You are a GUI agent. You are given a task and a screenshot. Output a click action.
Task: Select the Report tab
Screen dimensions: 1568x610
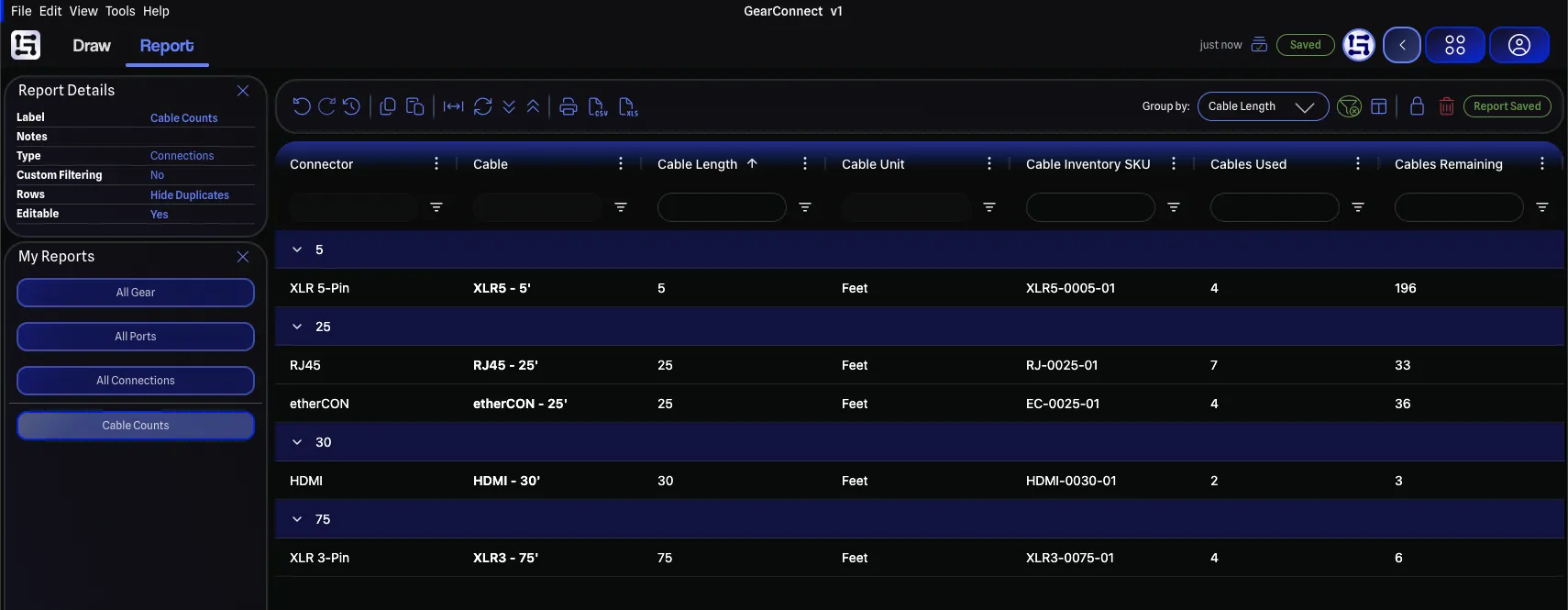[x=167, y=46]
